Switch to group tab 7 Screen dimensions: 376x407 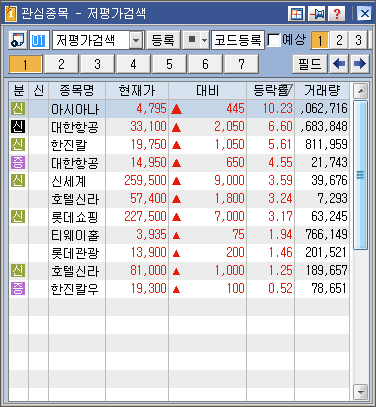pyautogui.click(x=241, y=64)
